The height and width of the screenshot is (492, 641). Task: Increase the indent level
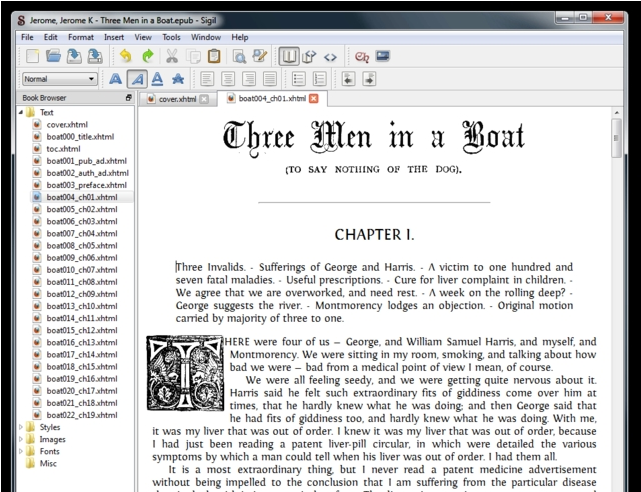(369, 79)
